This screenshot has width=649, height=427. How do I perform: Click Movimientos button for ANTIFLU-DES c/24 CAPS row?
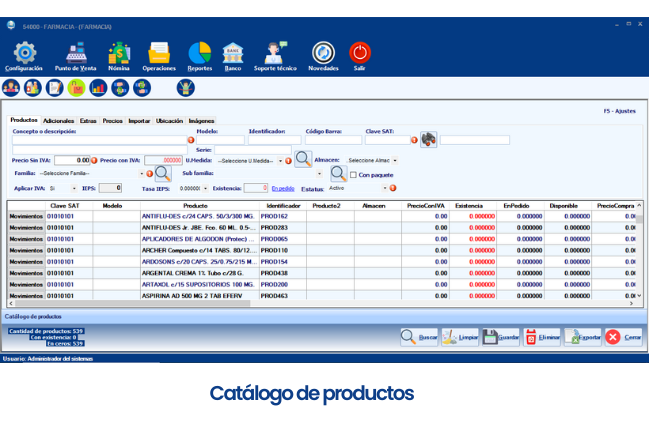(x=26, y=216)
